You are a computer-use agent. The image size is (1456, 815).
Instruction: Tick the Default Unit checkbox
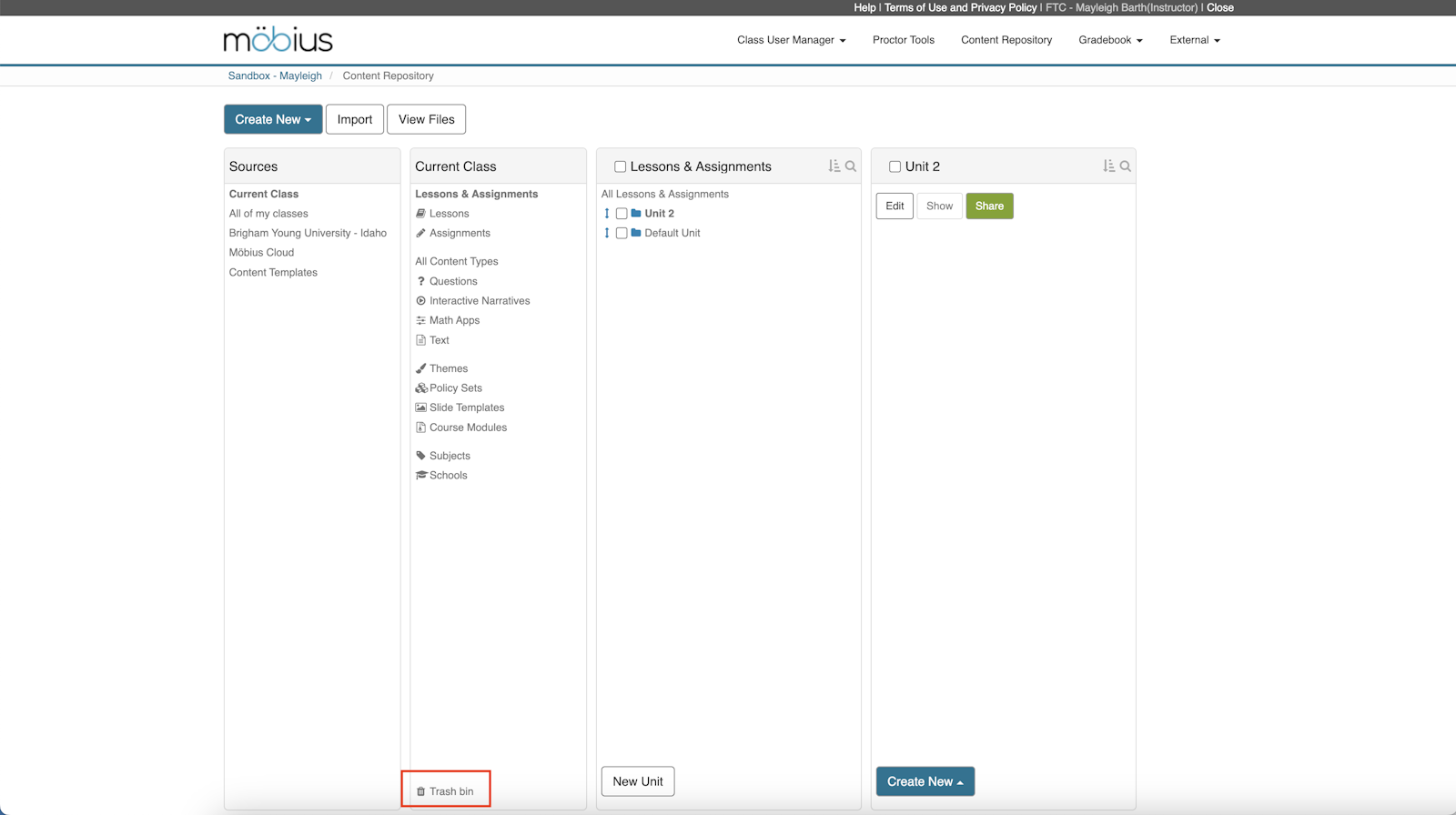pos(622,234)
